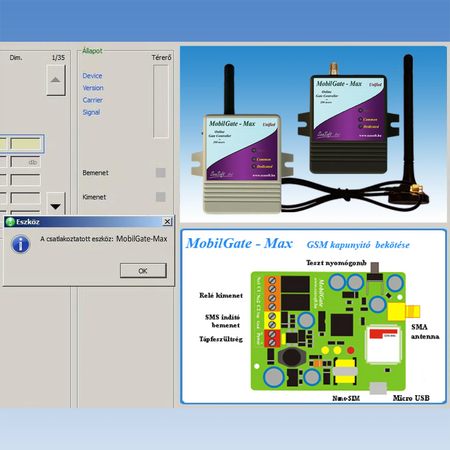This screenshot has height=450, width=450.
Task: Open the MobilGate-Max device photo
Action: (x=313, y=134)
